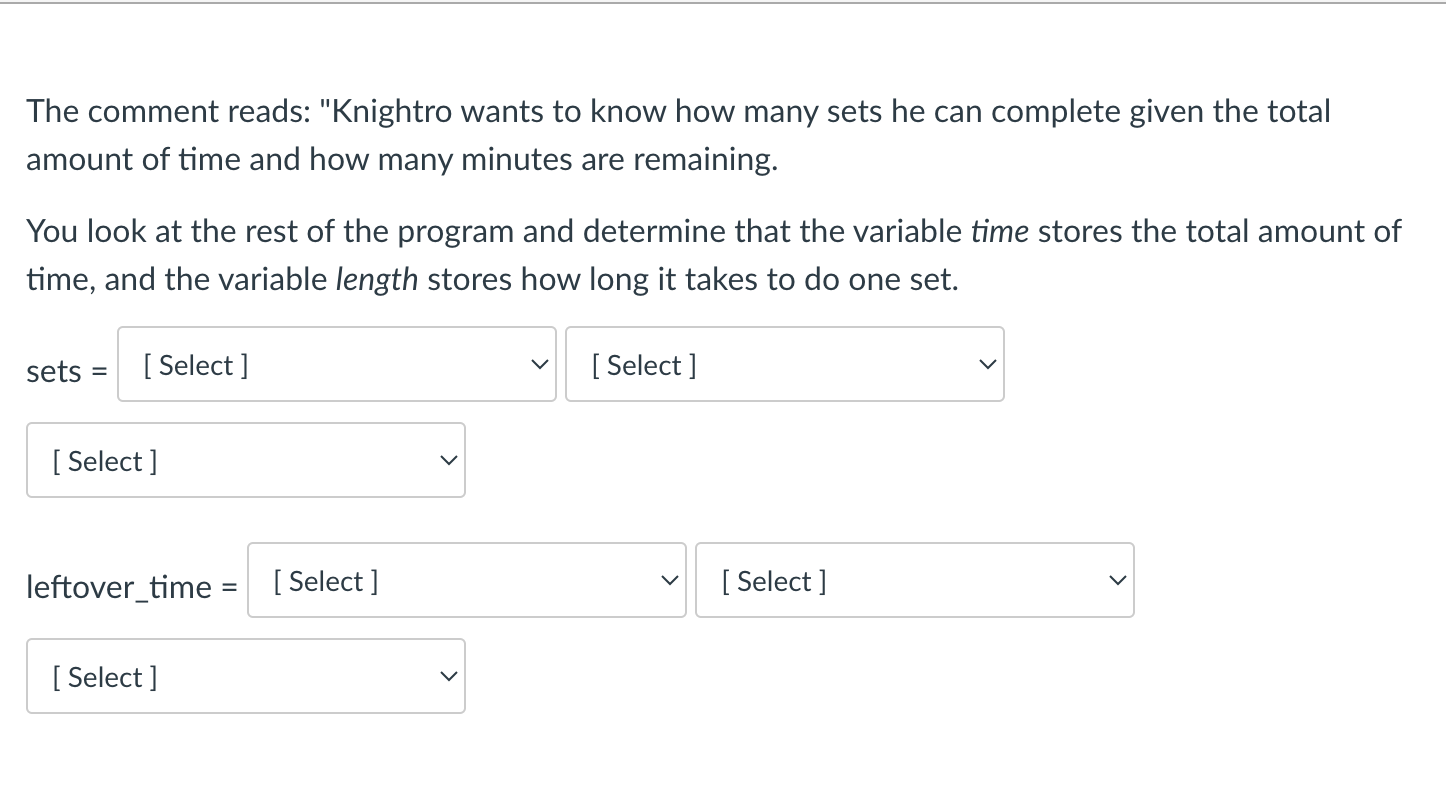Image resolution: width=1446 pixels, height=808 pixels.
Task: Click chevron of the dropdown under "sets ="
Action: point(449,461)
